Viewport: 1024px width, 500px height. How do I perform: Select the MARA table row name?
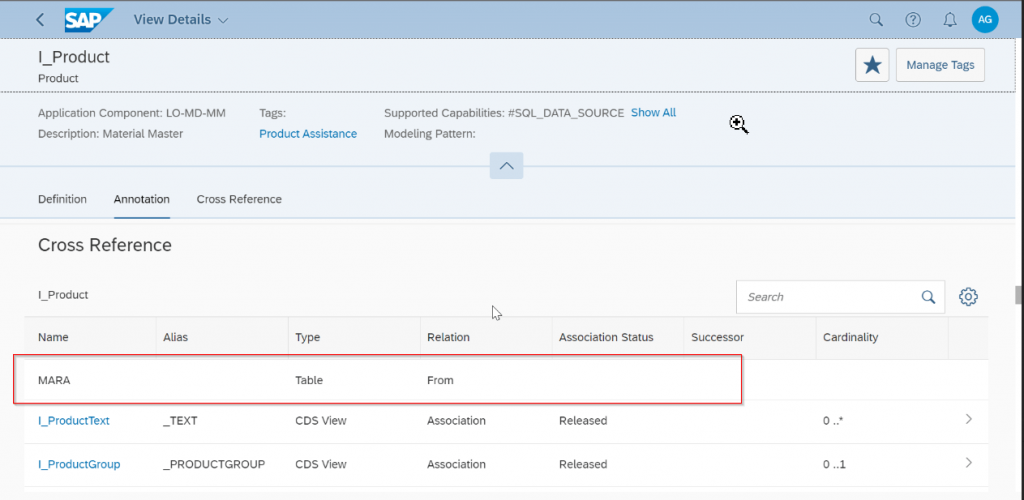54,380
